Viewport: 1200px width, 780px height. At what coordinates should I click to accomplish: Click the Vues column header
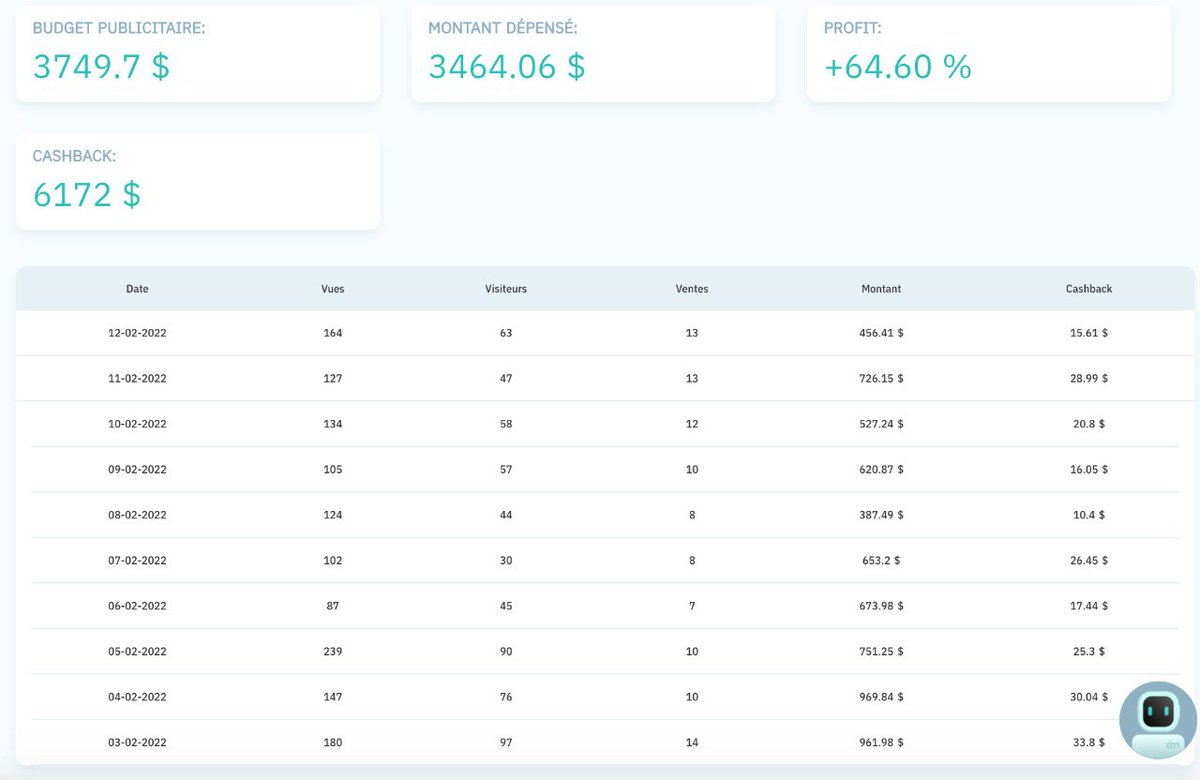tap(333, 289)
